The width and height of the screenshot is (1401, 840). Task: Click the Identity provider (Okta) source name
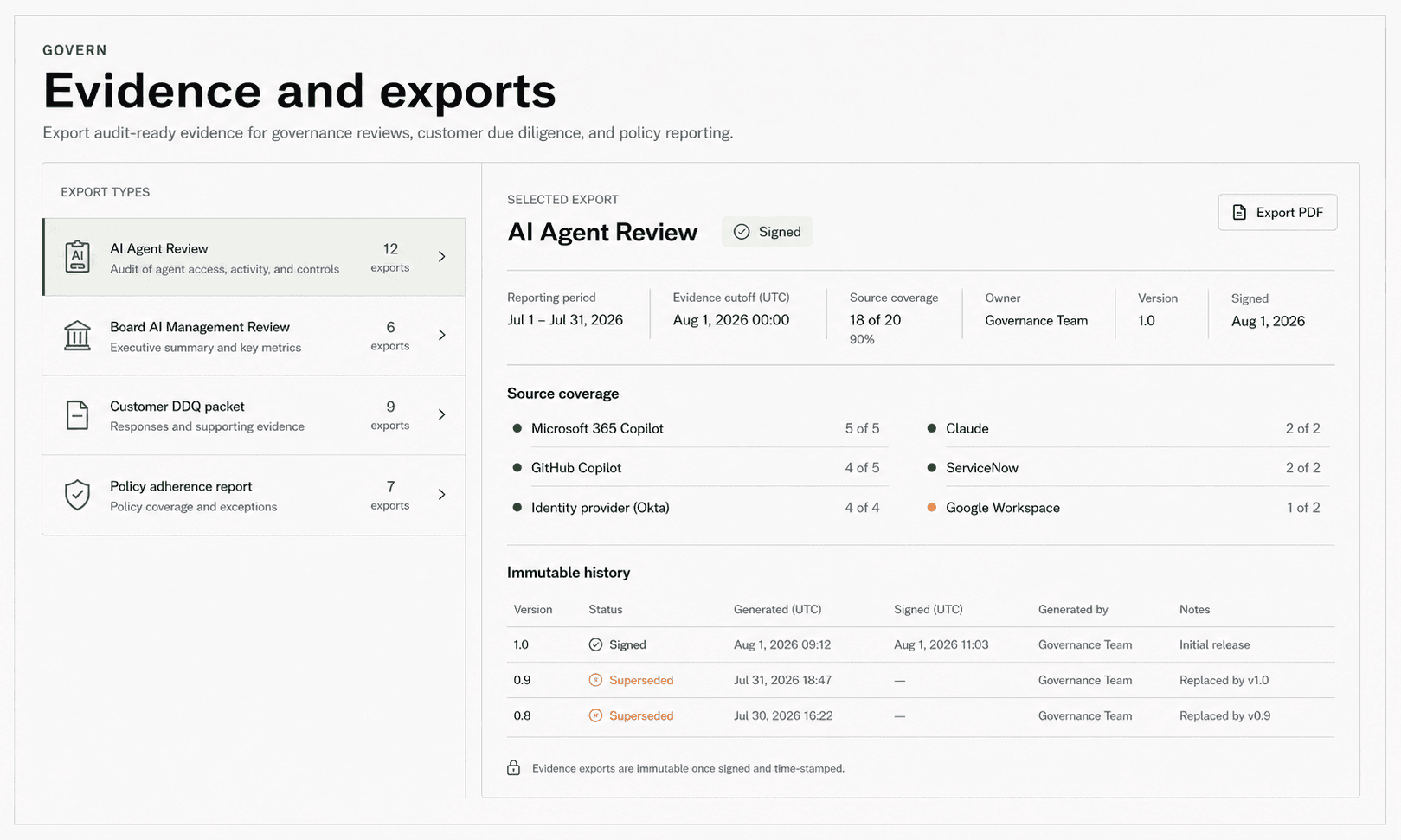tap(601, 508)
